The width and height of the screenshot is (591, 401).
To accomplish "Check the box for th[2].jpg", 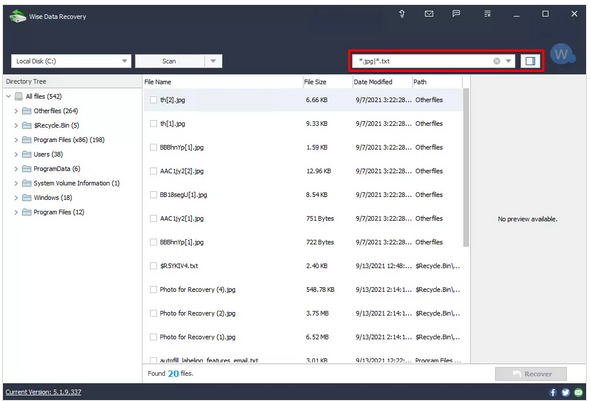I will (153, 100).
